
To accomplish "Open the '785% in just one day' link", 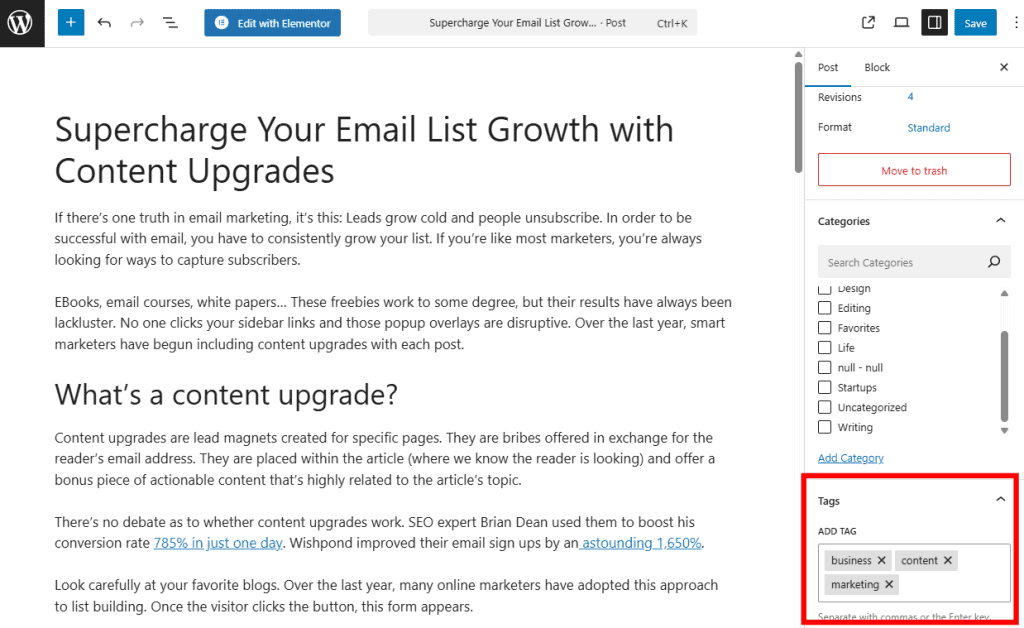I will [x=218, y=543].
